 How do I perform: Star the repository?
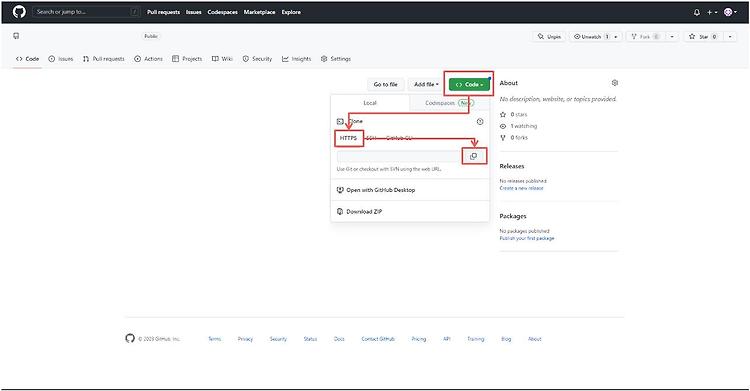(703, 36)
